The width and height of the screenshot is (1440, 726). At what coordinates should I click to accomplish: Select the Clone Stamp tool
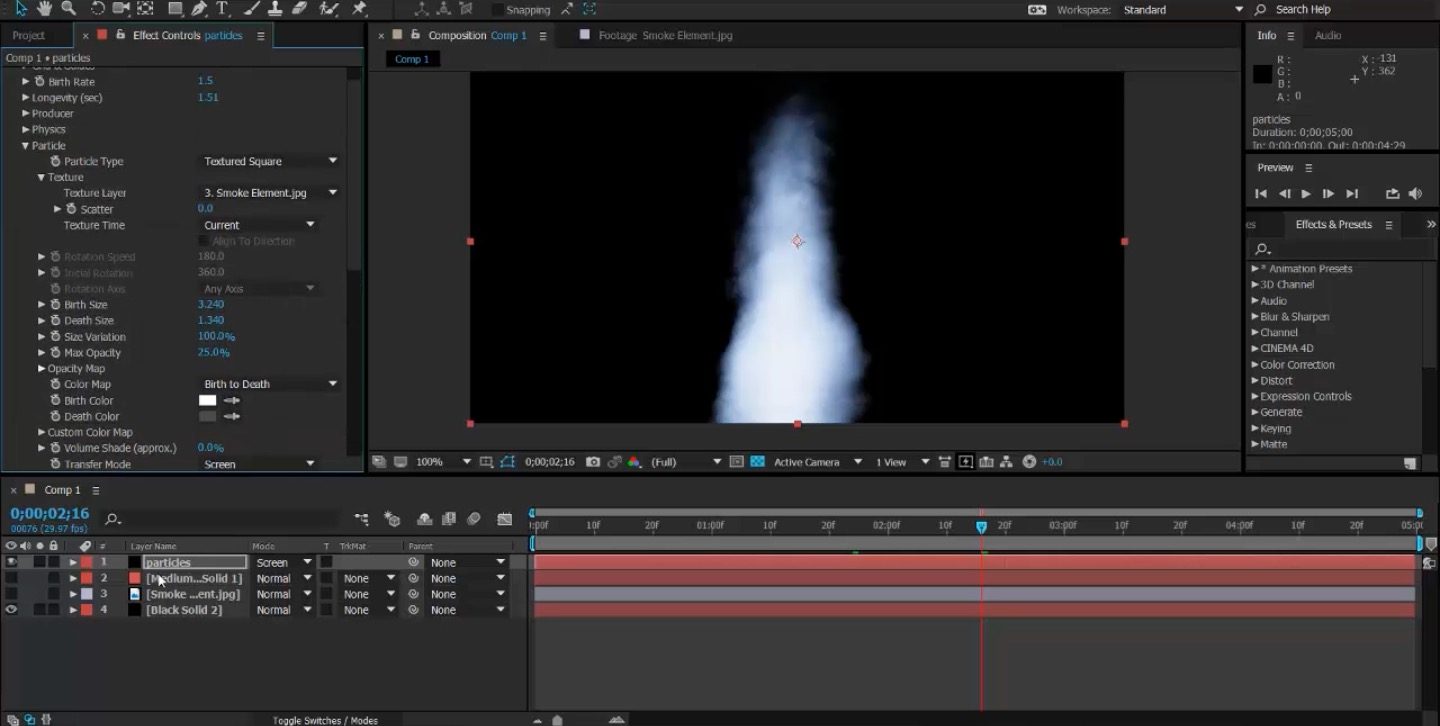[x=277, y=9]
